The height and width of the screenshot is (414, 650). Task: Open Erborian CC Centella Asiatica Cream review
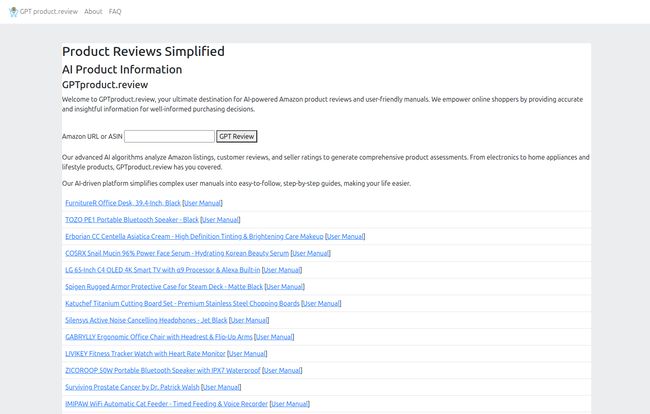pyautogui.click(x=194, y=237)
